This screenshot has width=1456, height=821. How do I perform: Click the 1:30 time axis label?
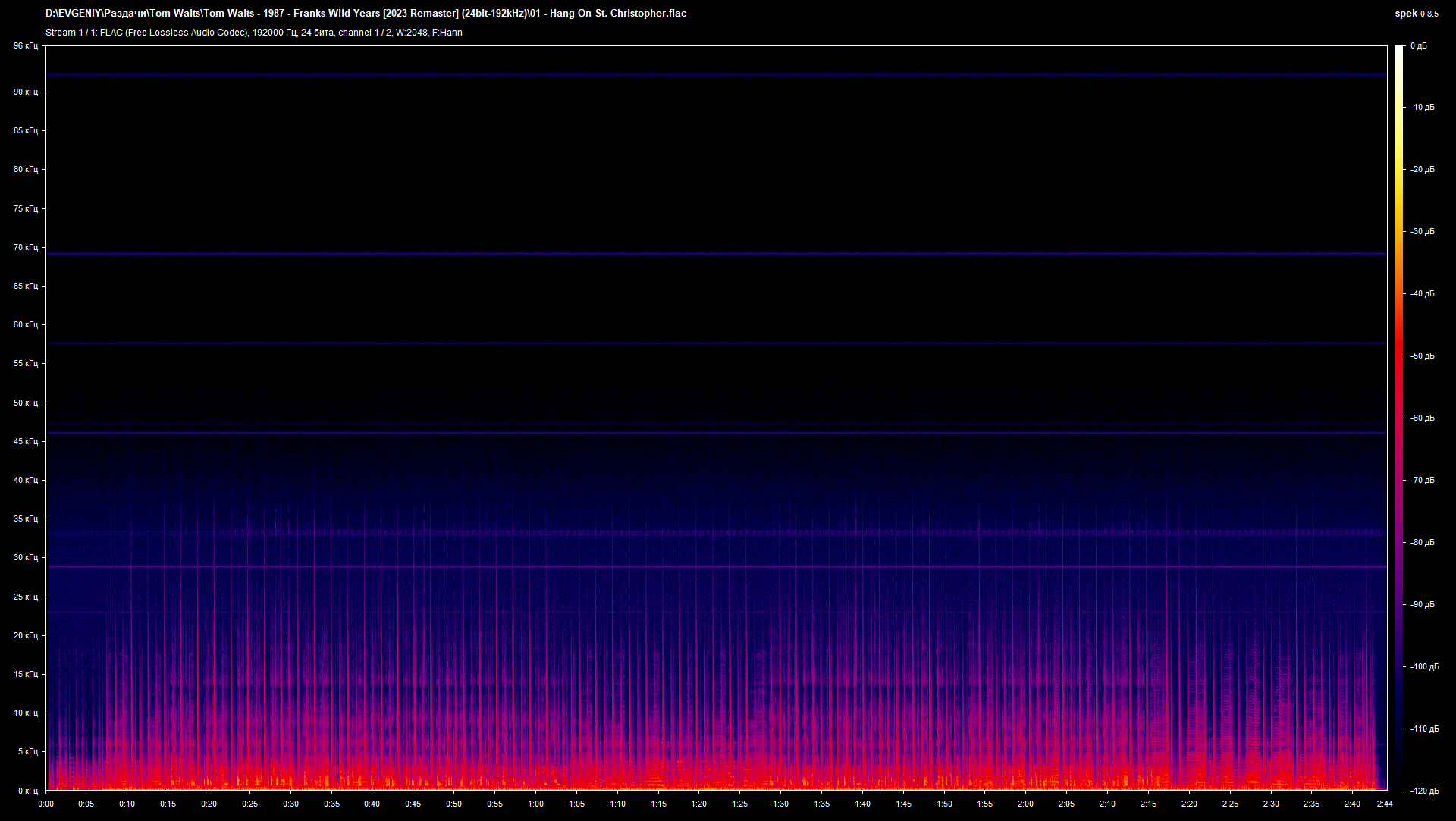[780, 804]
